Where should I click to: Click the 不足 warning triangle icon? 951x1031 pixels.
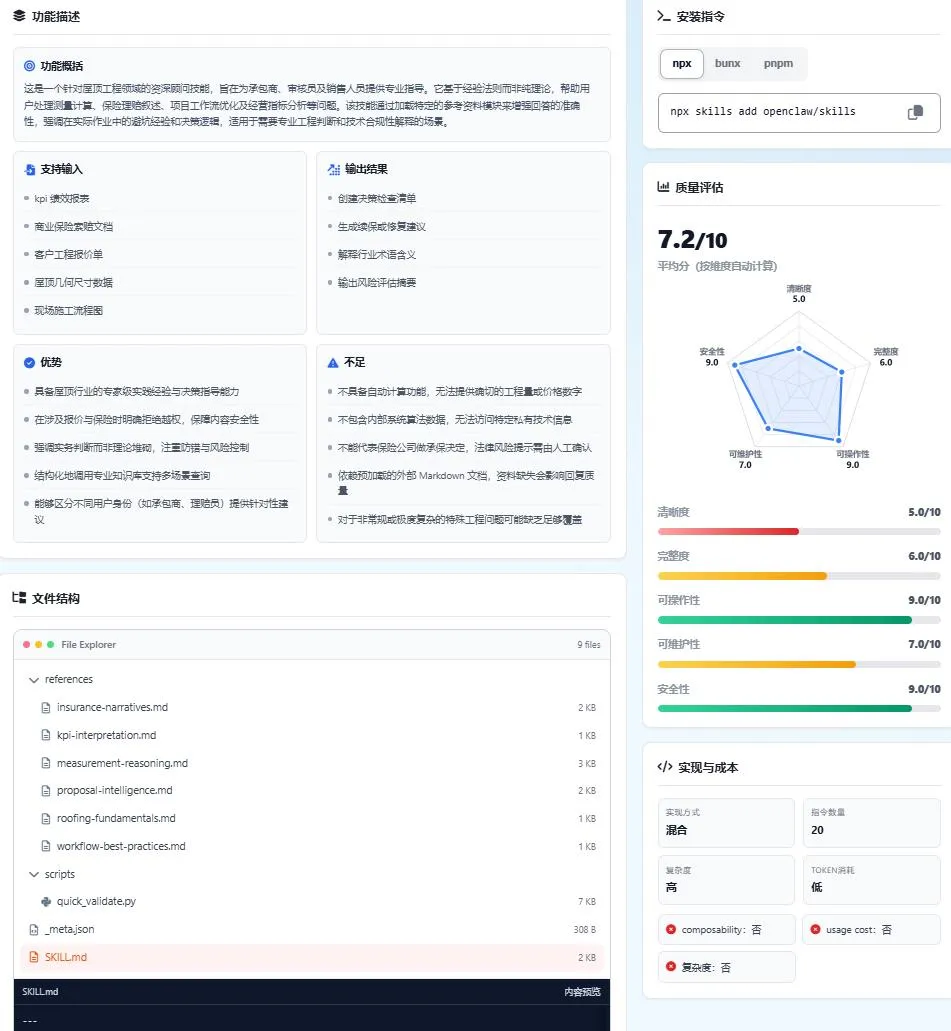[x=333, y=362]
